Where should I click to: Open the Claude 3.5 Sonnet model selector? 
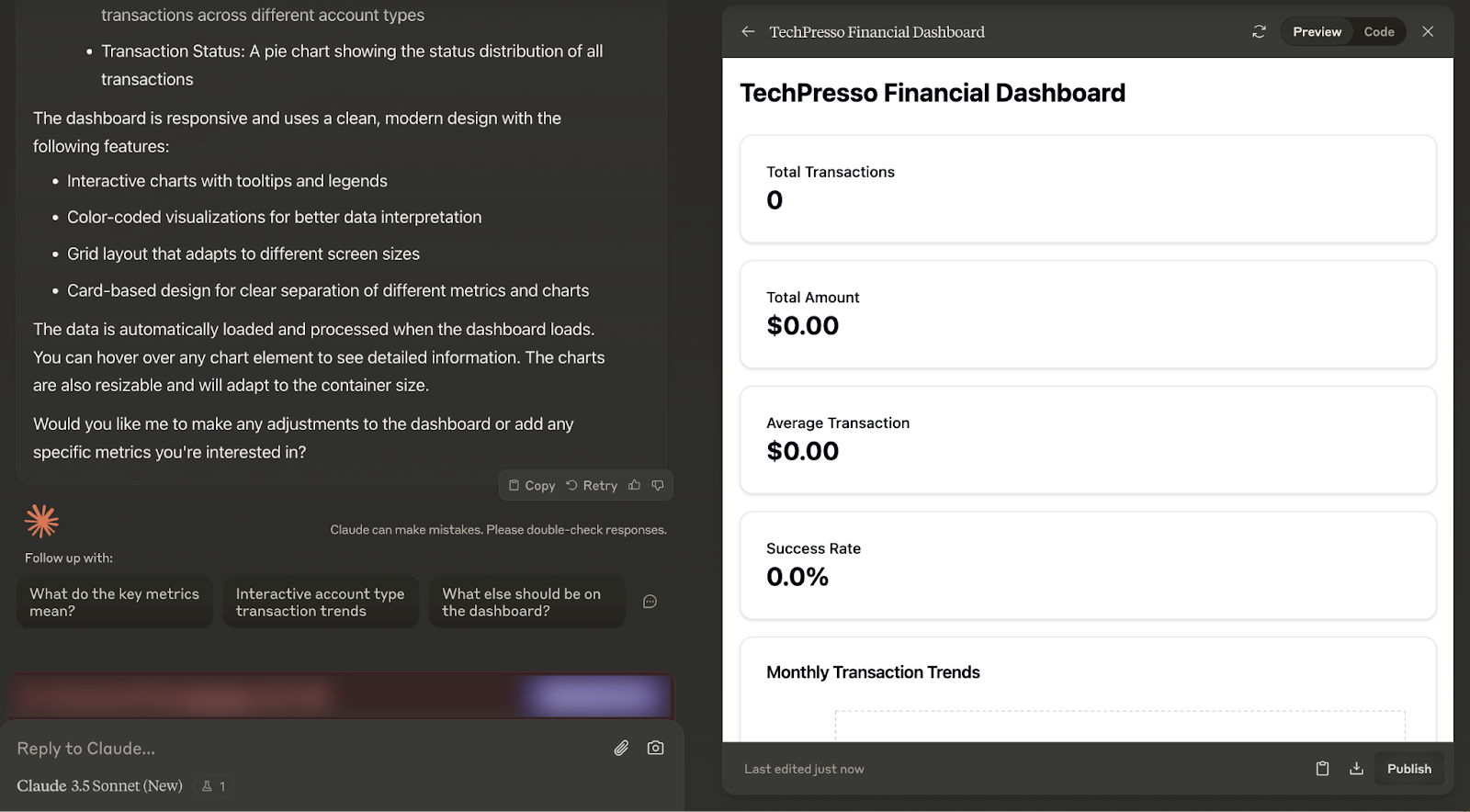[x=99, y=786]
